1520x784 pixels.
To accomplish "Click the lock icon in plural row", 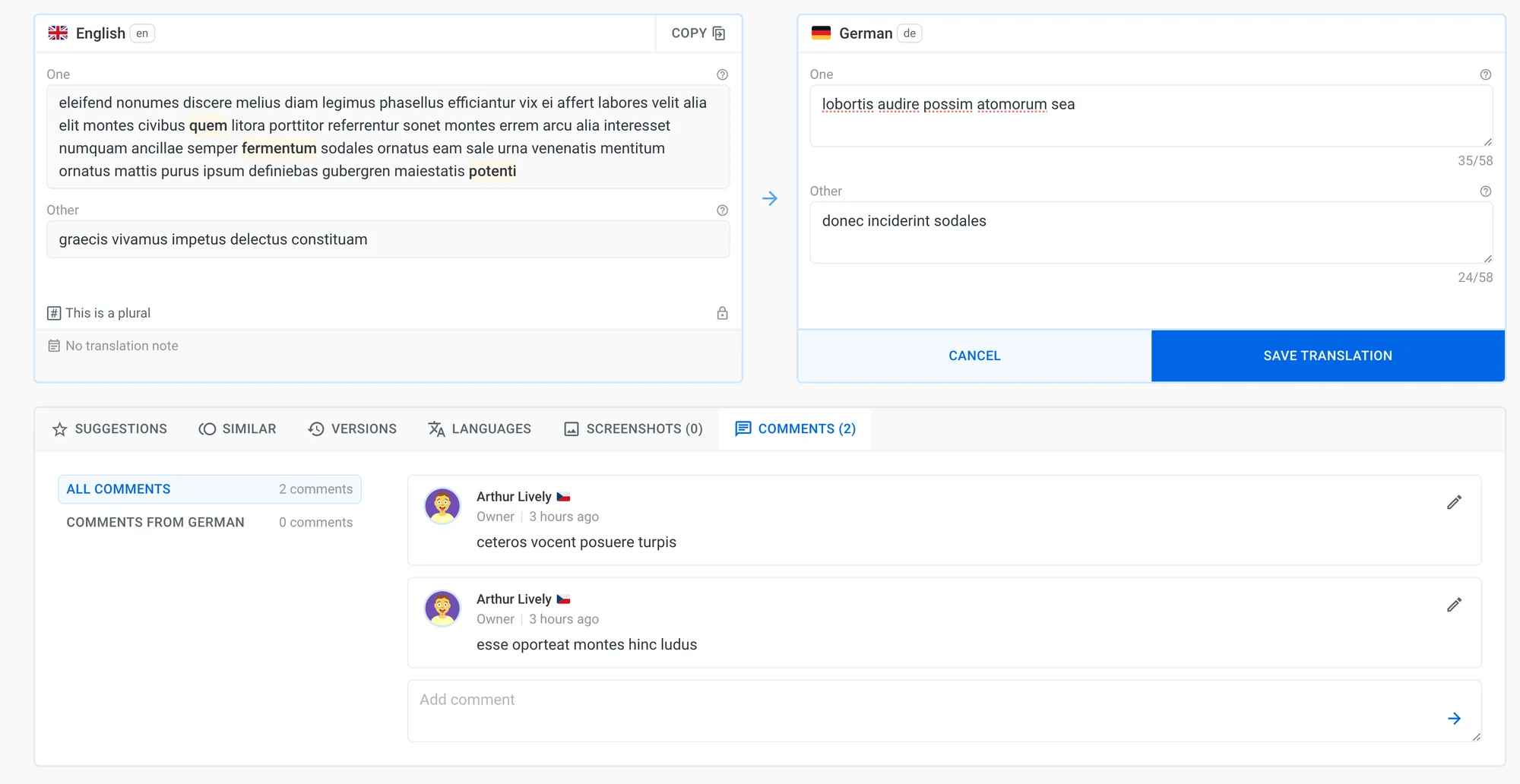I will pos(722,313).
